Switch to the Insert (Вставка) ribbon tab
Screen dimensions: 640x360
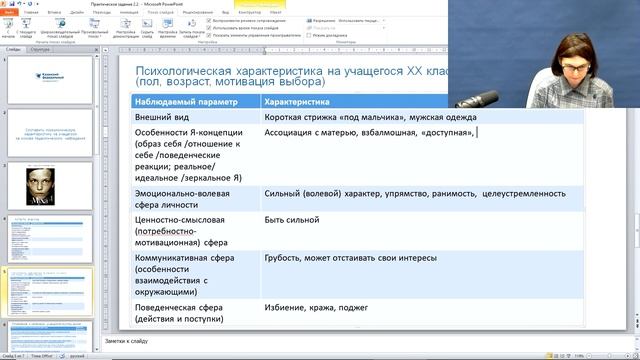pyautogui.click(x=54, y=12)
